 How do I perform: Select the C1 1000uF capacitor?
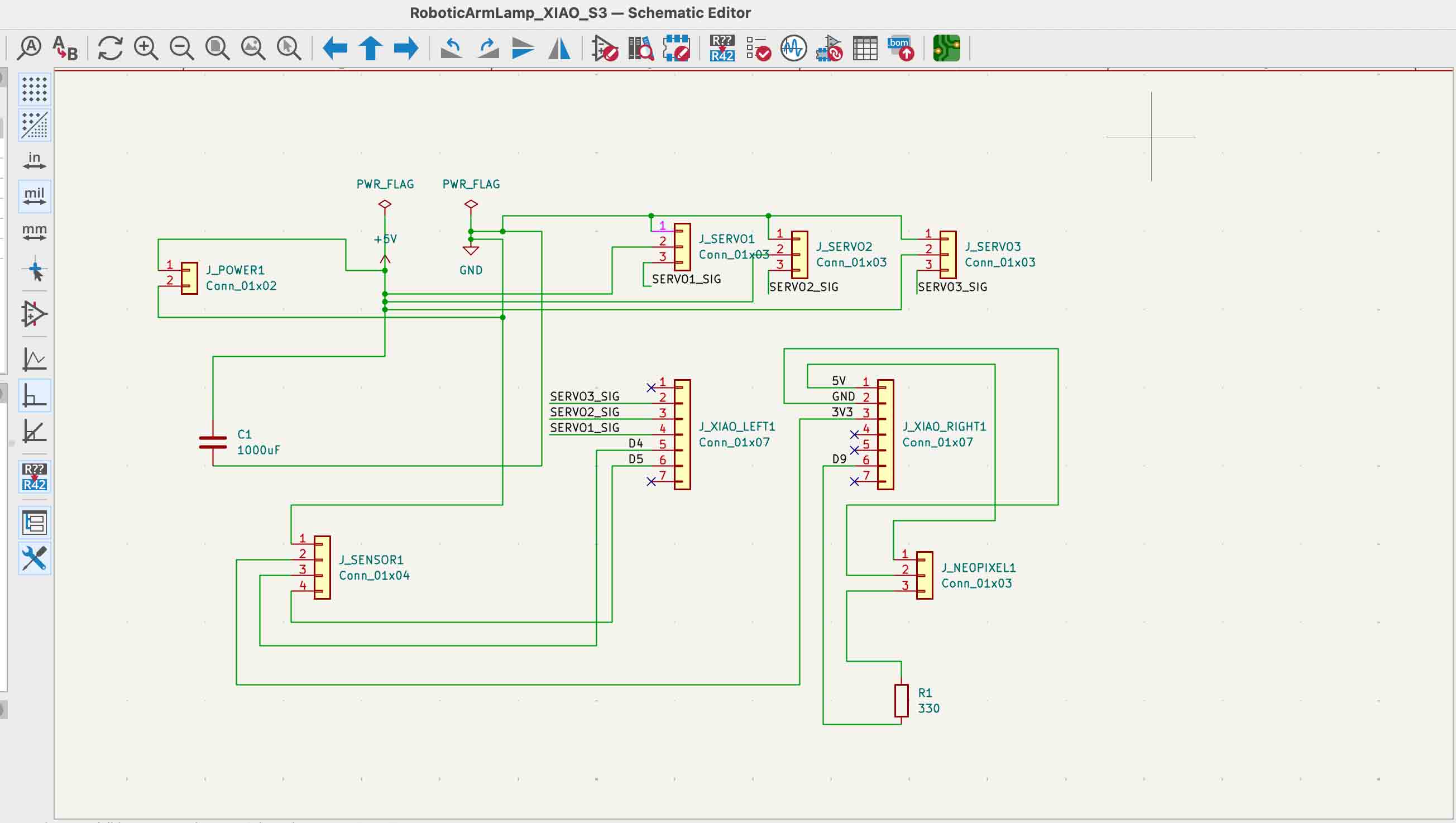212,442
